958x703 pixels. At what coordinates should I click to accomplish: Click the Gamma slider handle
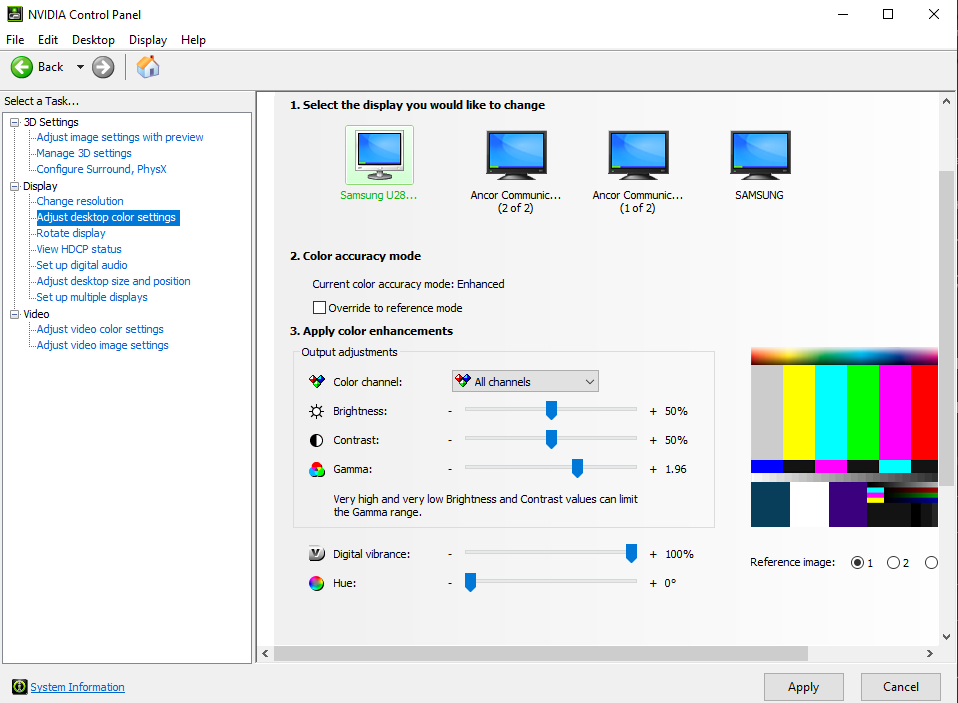(x=577, y=468)
